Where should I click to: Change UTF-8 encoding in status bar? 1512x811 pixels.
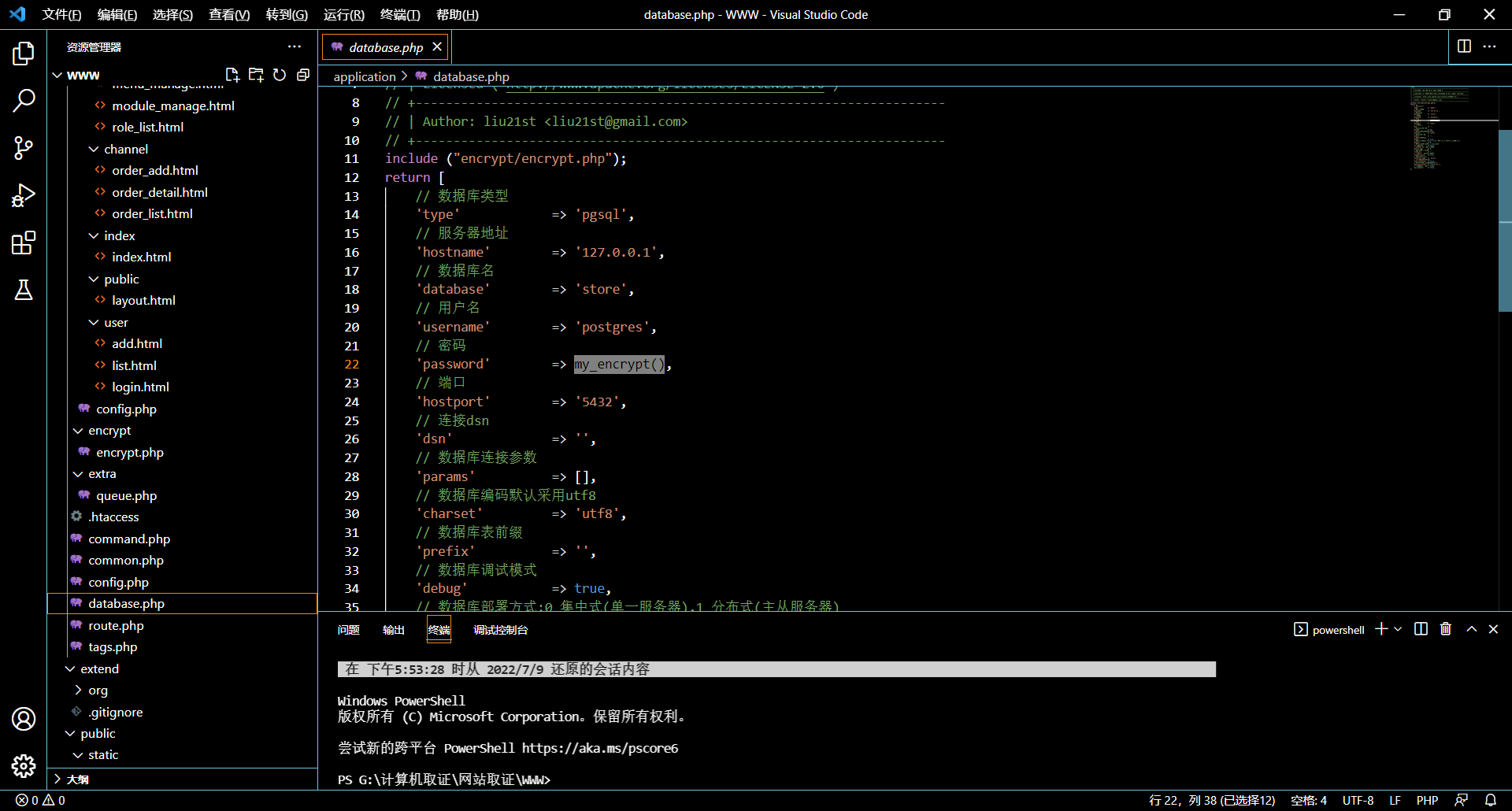pos(1358,800)
